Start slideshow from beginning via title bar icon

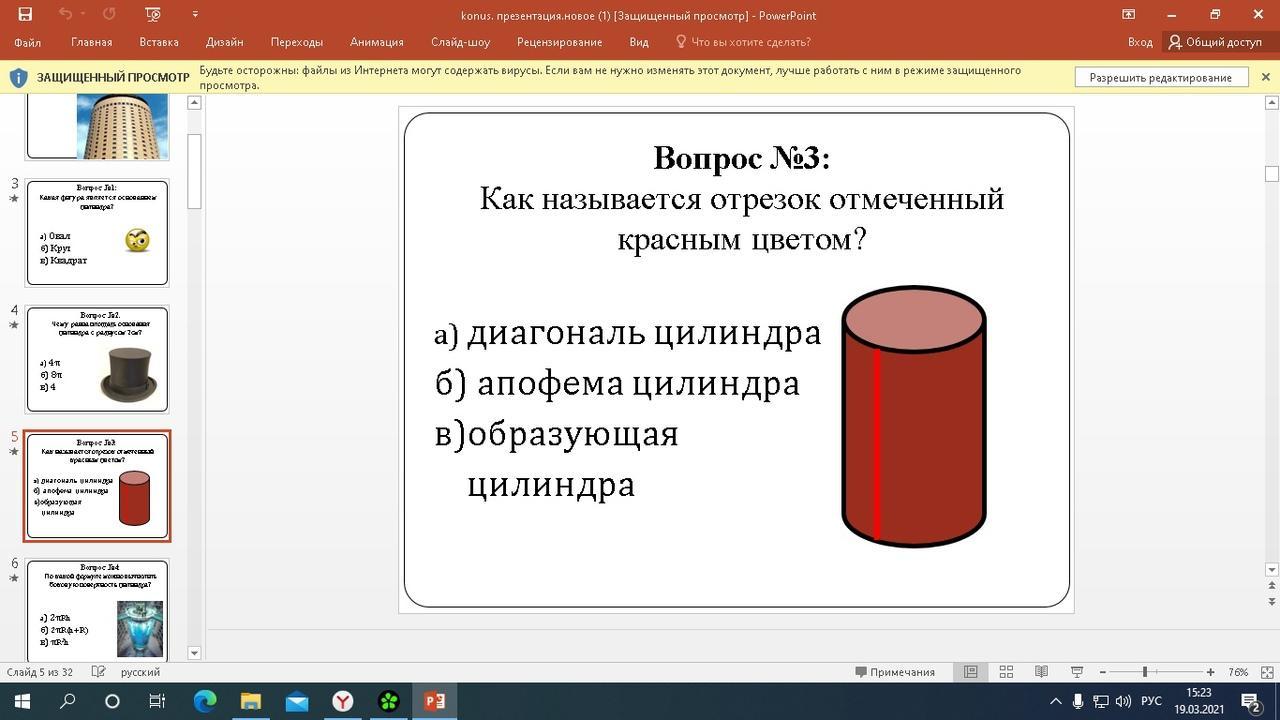click(153, 14)
